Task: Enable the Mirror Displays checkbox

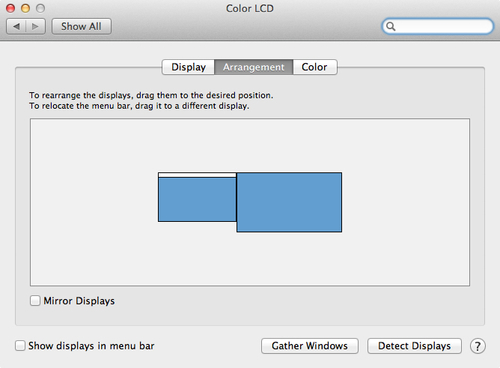Action: pyautogui.click(x=35, y=301)
